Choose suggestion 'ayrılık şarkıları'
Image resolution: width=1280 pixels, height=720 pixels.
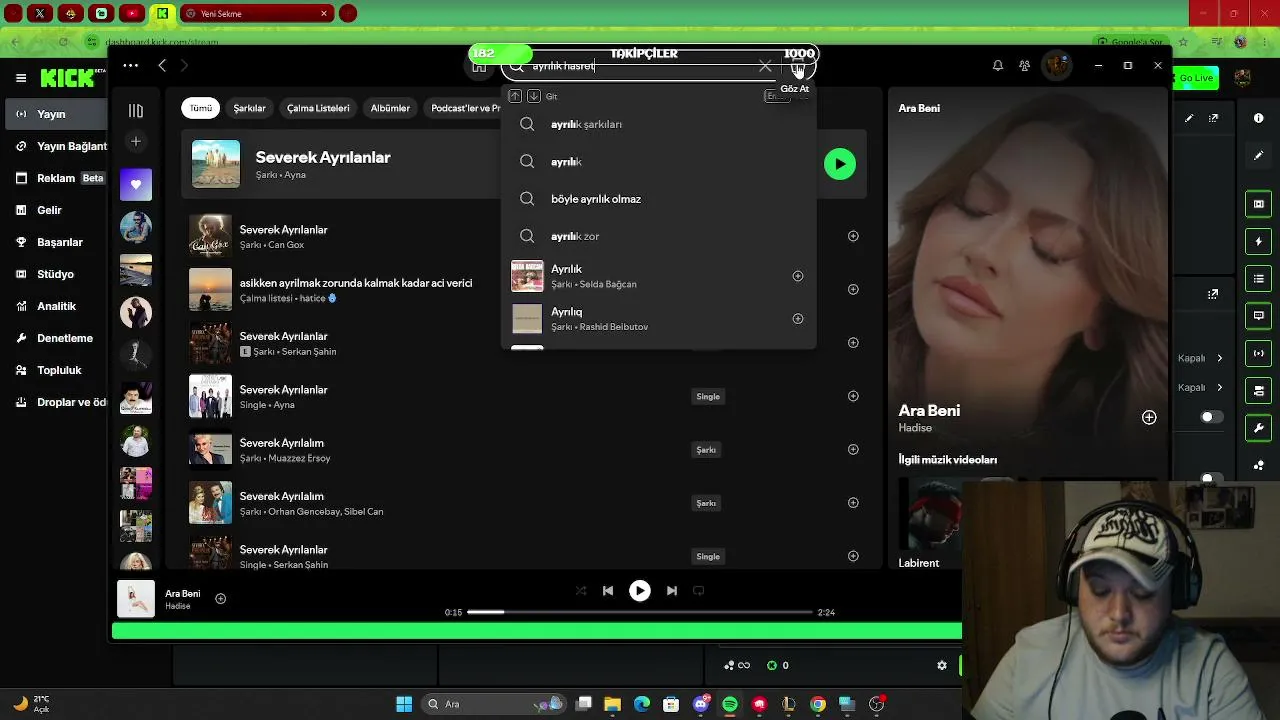tap(659, 124)
